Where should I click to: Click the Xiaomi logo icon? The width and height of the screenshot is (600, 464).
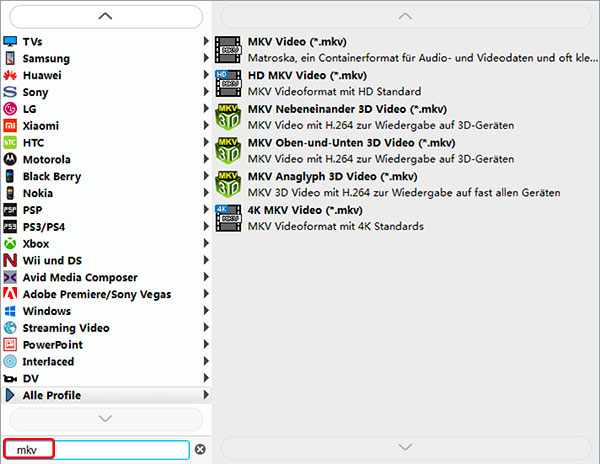pos(10,125)
